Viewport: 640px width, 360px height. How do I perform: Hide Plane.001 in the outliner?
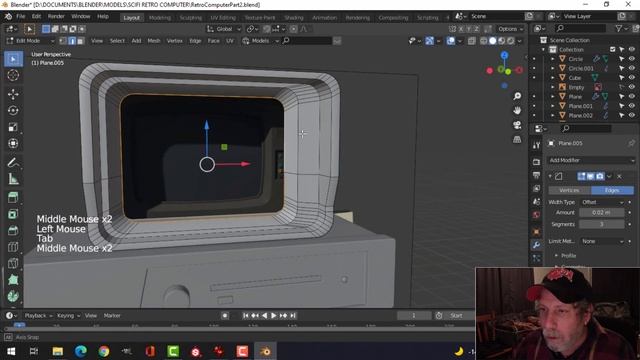pos(632,106)
